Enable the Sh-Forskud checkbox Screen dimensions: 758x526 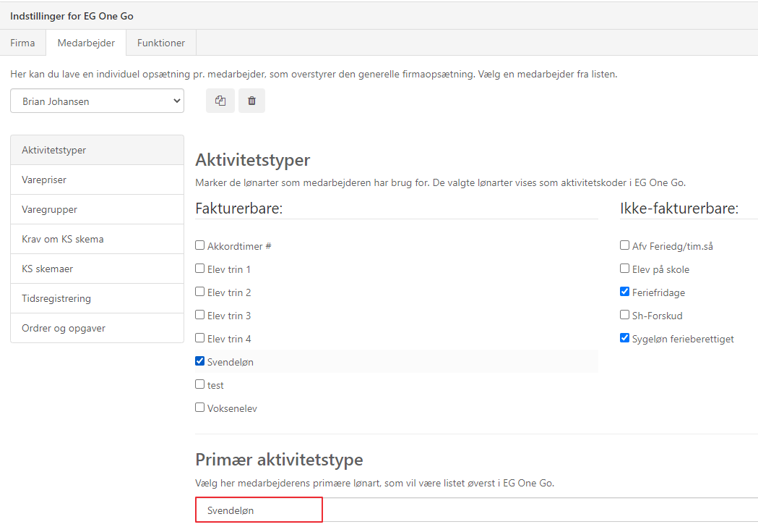(x=625, y=315)
